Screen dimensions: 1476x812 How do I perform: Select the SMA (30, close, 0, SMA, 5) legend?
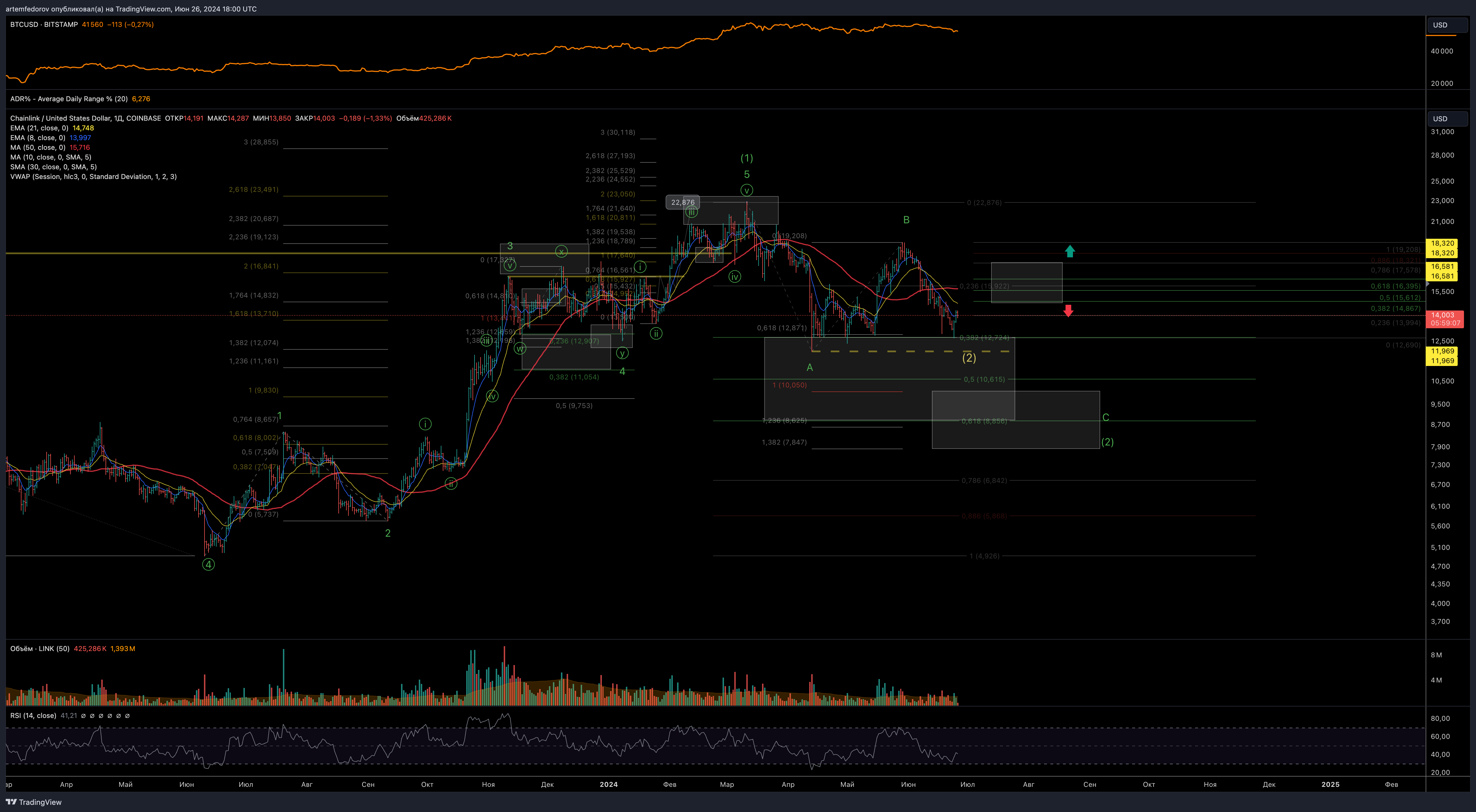[x=53, y=167]
